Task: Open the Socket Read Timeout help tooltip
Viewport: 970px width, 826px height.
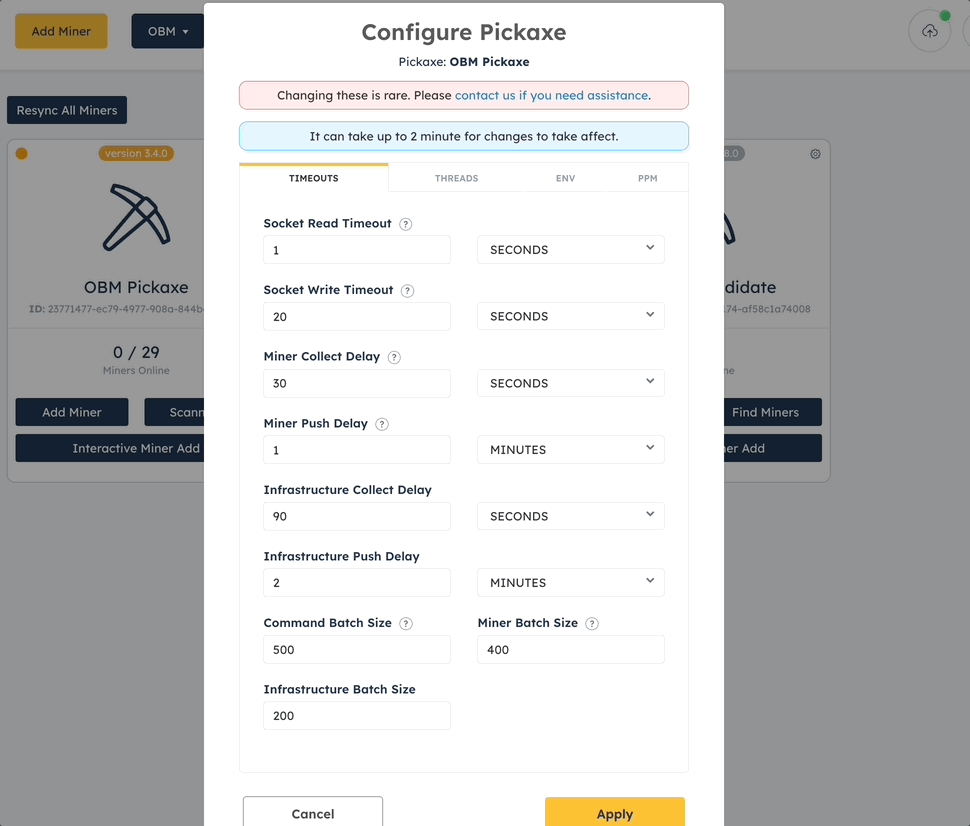Action: (x=405, y=224)
